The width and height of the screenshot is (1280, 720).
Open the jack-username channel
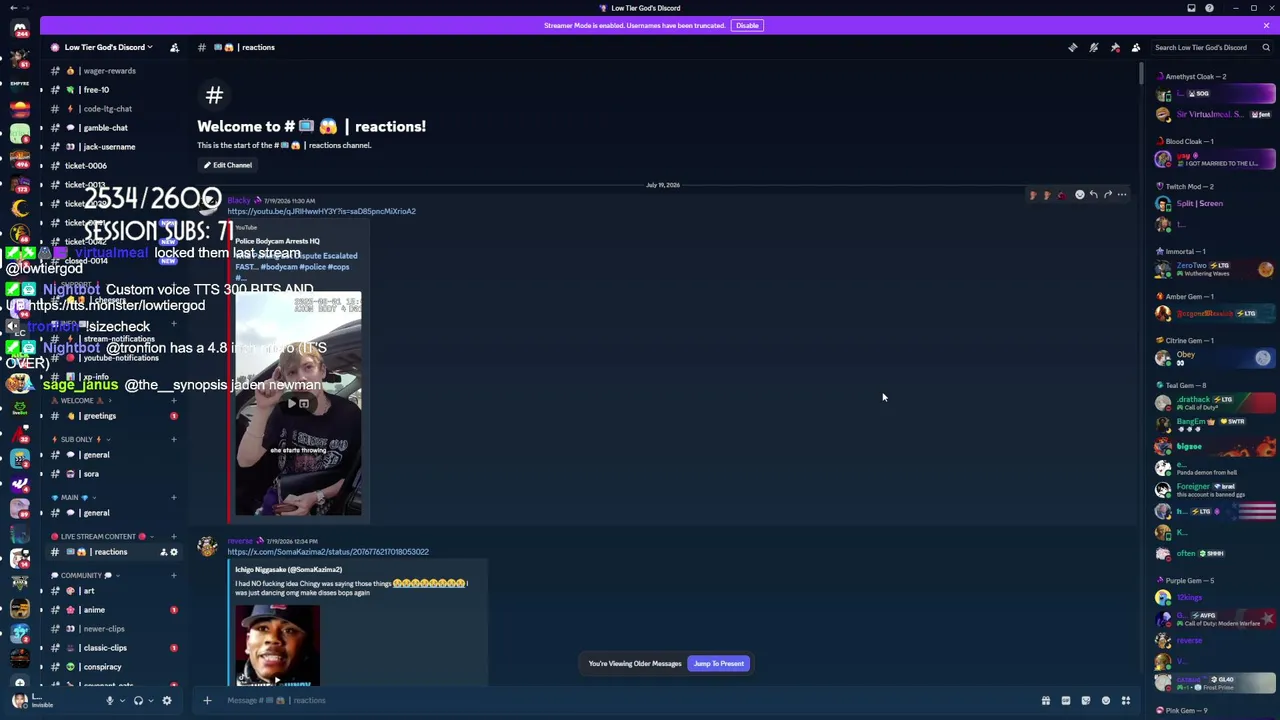tap(115, 147)
